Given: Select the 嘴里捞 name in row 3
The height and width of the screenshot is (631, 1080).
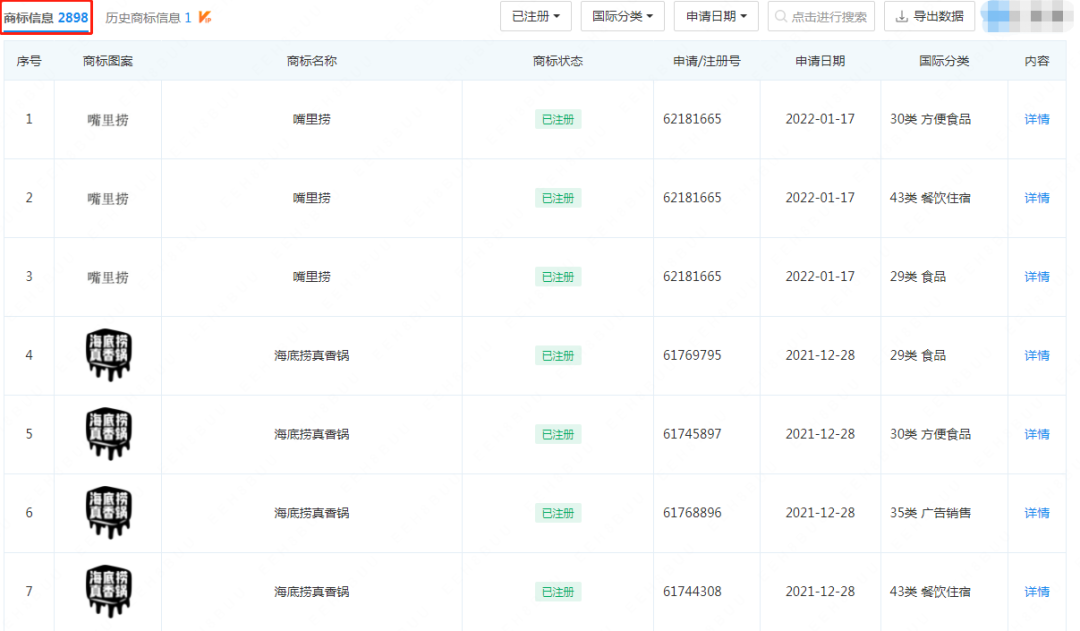Looking at the screenshot, I should pos(311,276).
